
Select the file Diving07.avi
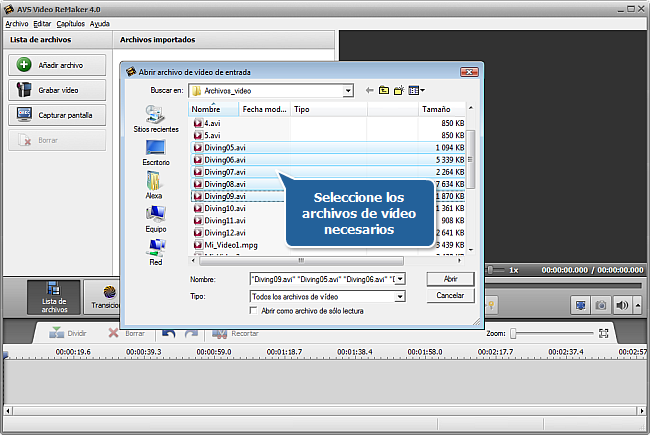click(327, 172)
